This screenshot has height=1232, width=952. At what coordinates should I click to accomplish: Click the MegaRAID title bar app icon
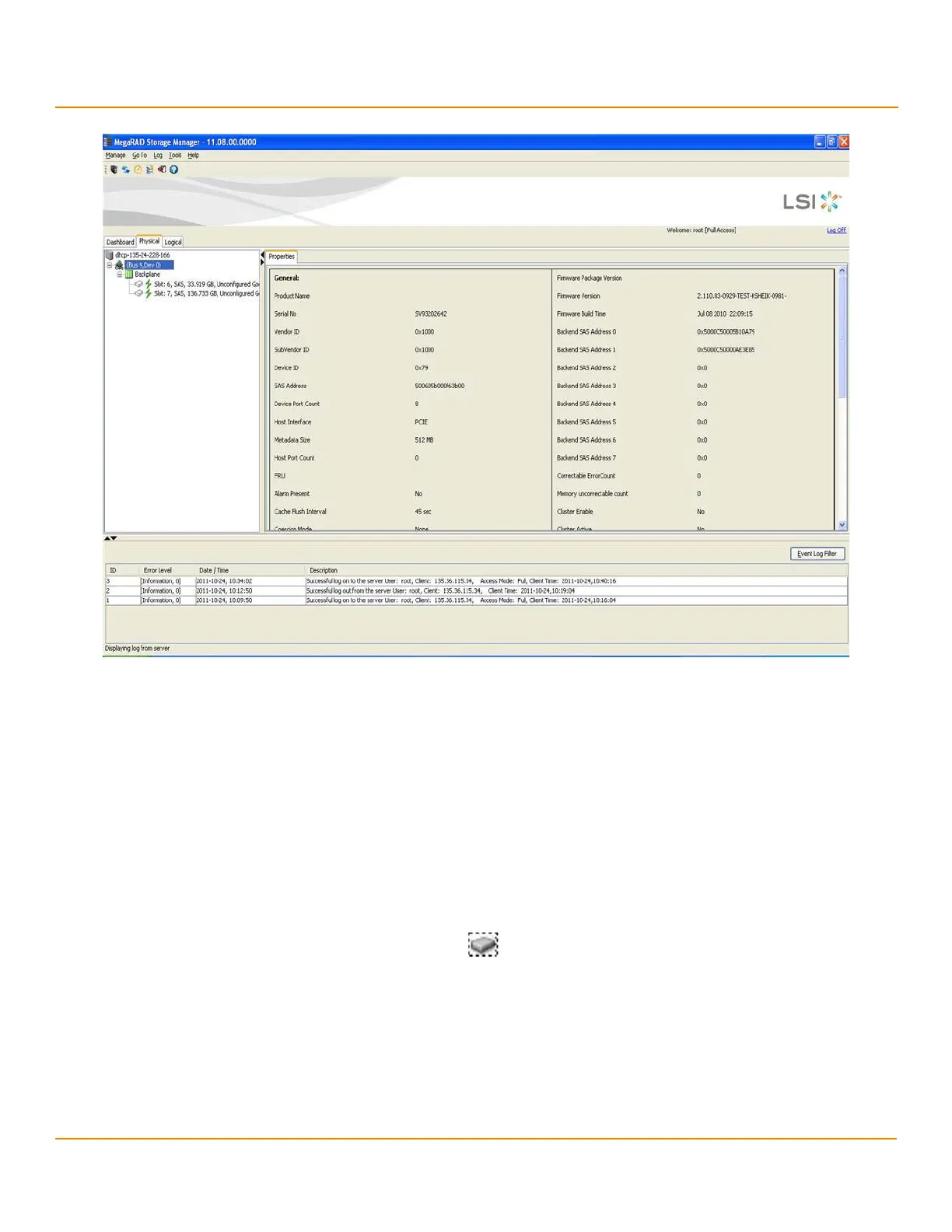[108, 142]
